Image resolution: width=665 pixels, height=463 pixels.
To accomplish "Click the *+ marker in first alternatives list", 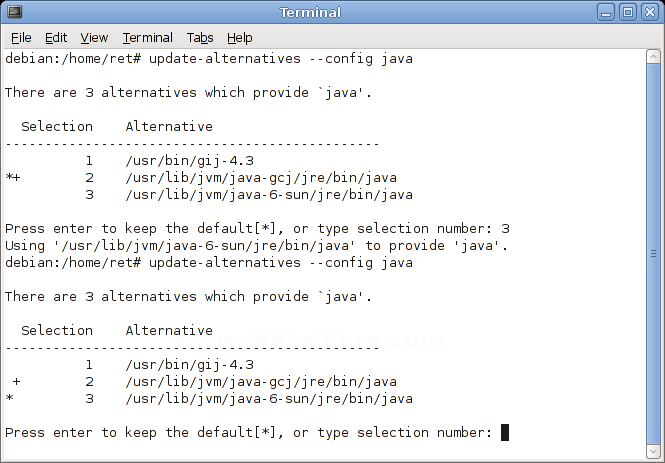I will point(13,177).
